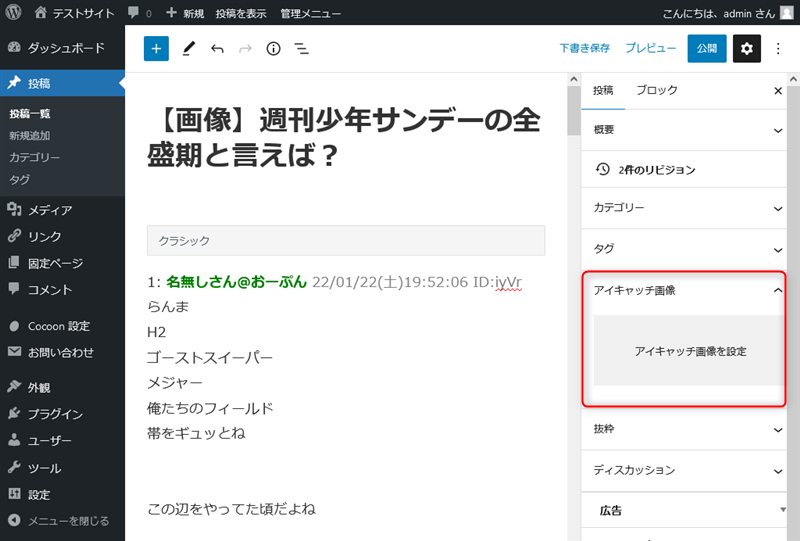Viewport: 800px width, 541px height.
Task: Open プラグイン menu item
Action: 62,414
